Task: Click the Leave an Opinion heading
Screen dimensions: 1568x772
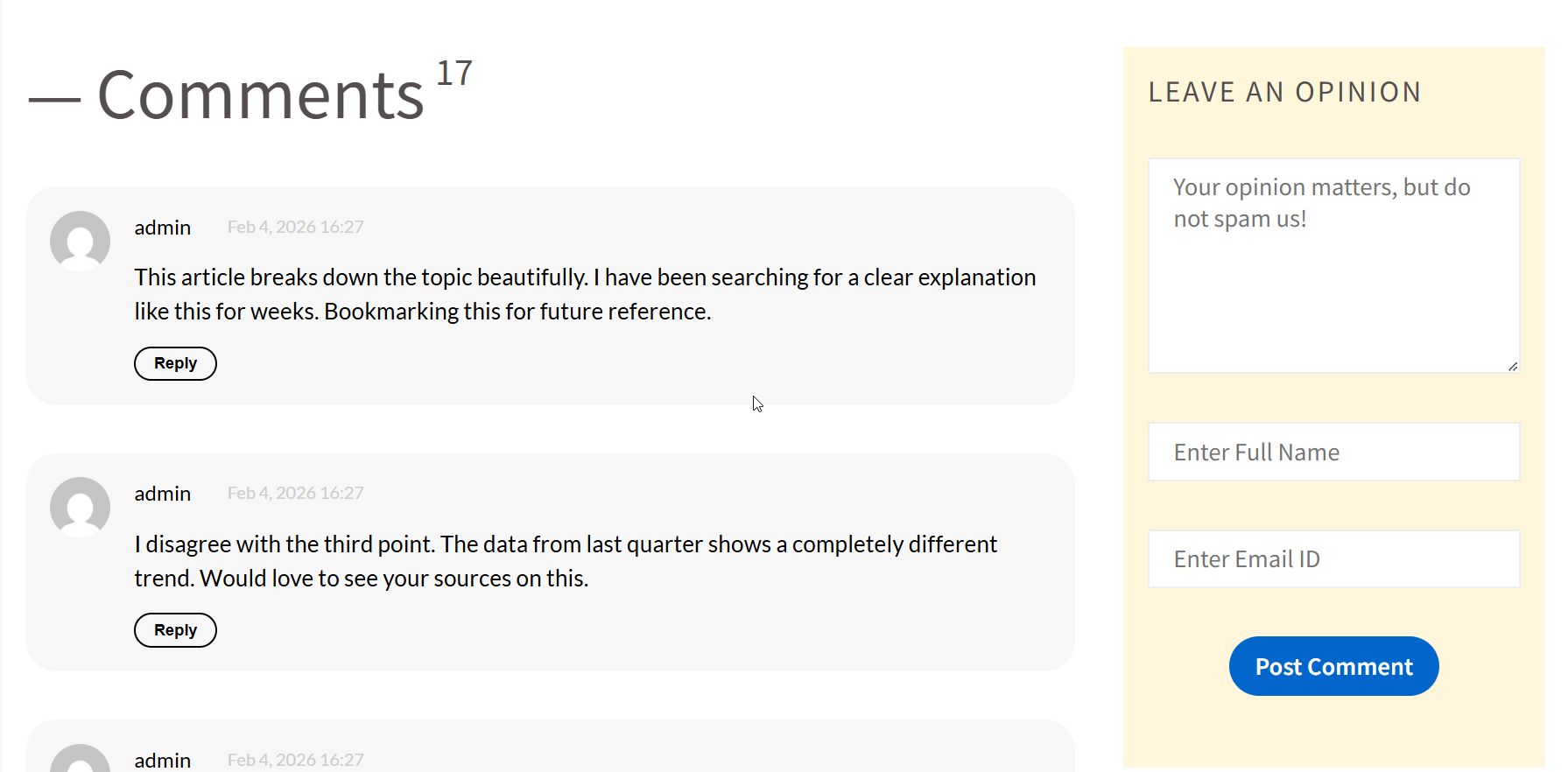Action: point(1284,92)
